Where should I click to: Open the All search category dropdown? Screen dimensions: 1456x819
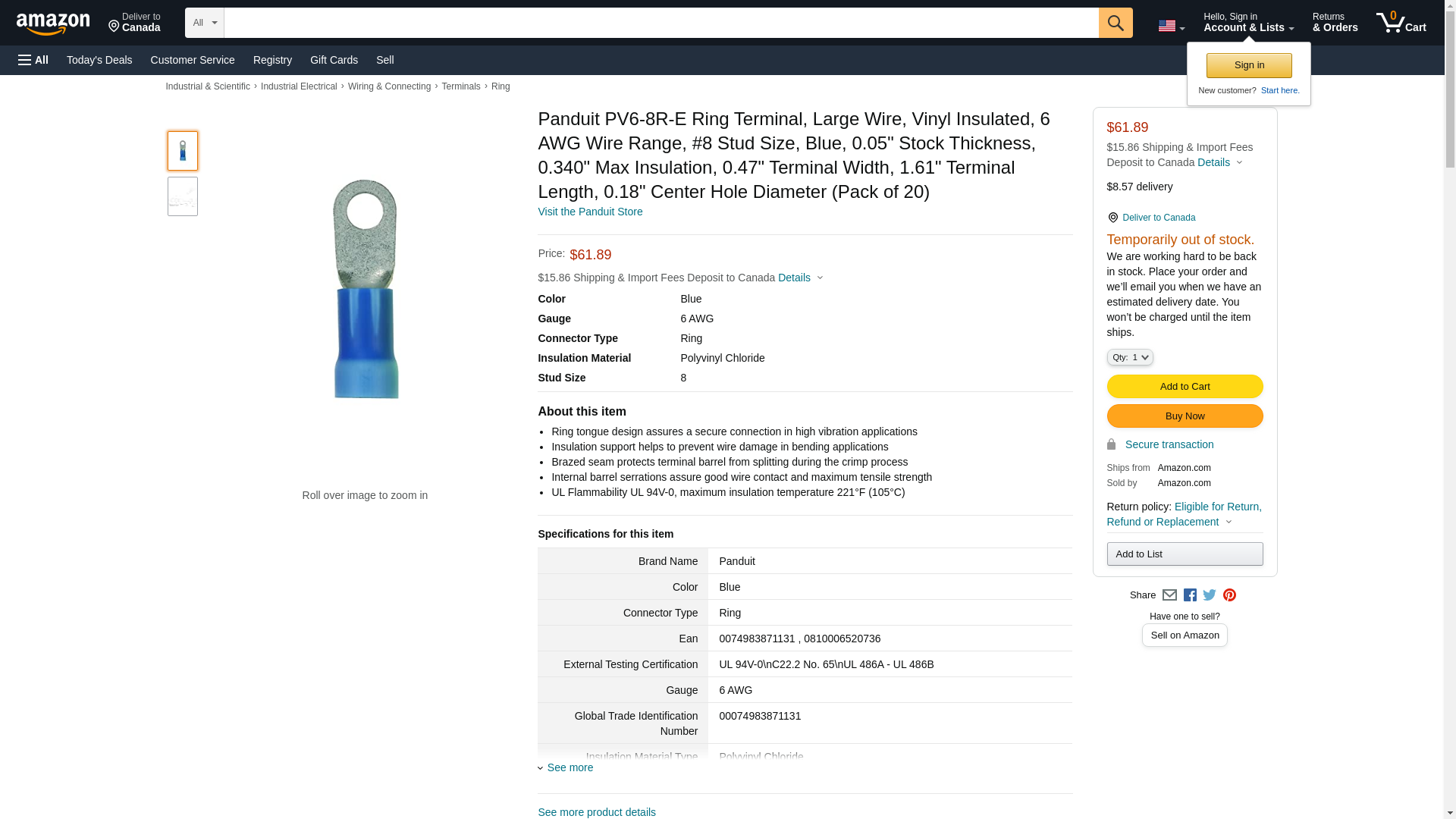205,23
